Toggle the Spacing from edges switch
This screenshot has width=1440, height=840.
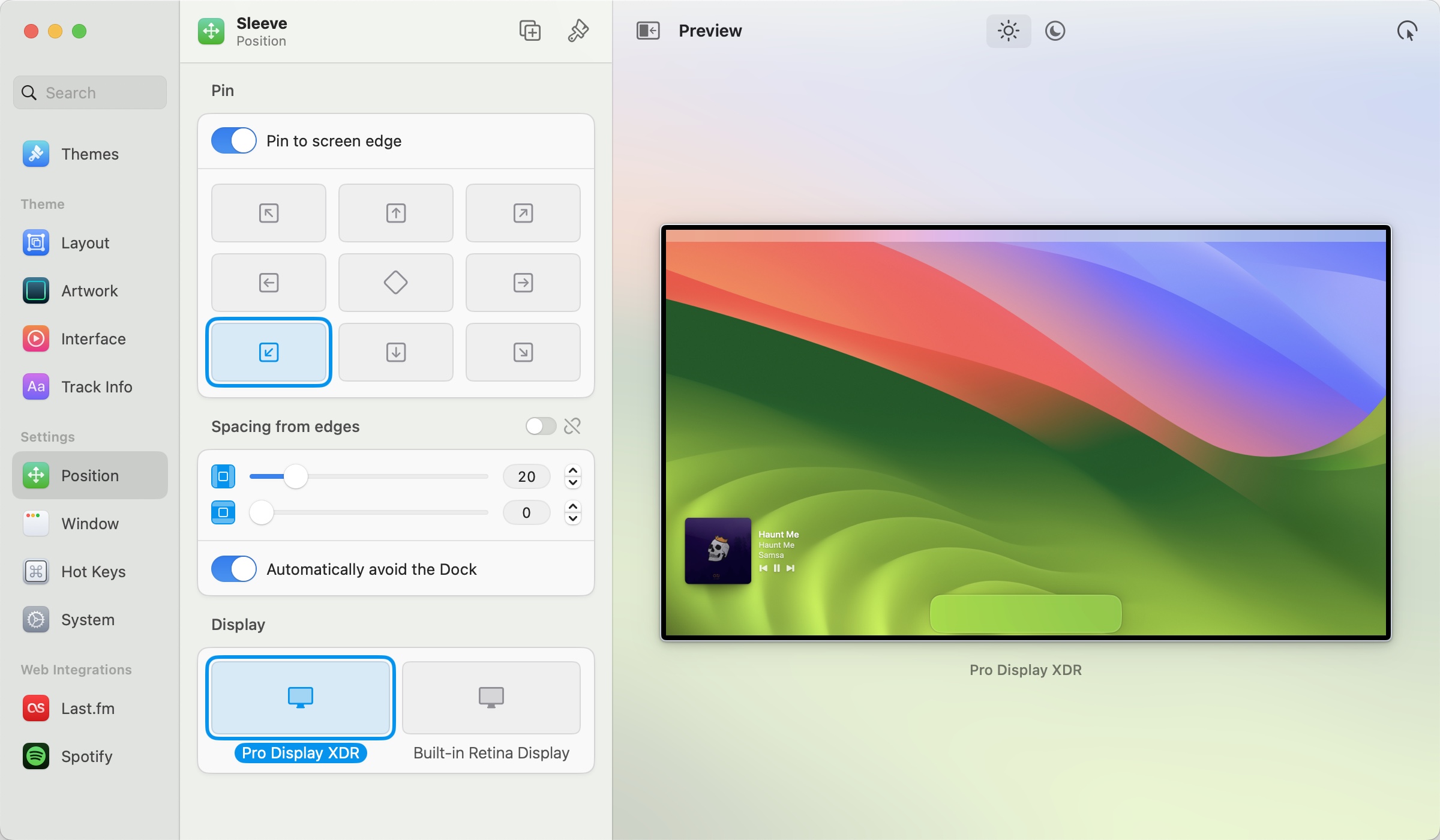coord(541,426)
